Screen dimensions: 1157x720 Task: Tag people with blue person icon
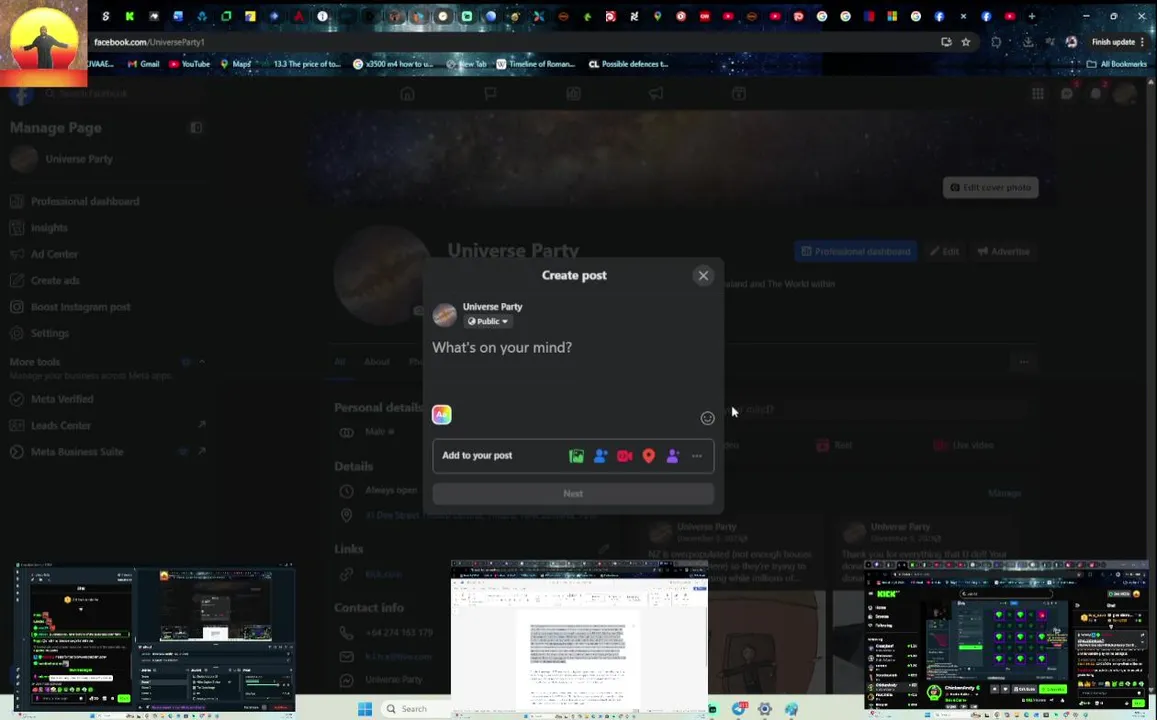[x=601, y=456]
